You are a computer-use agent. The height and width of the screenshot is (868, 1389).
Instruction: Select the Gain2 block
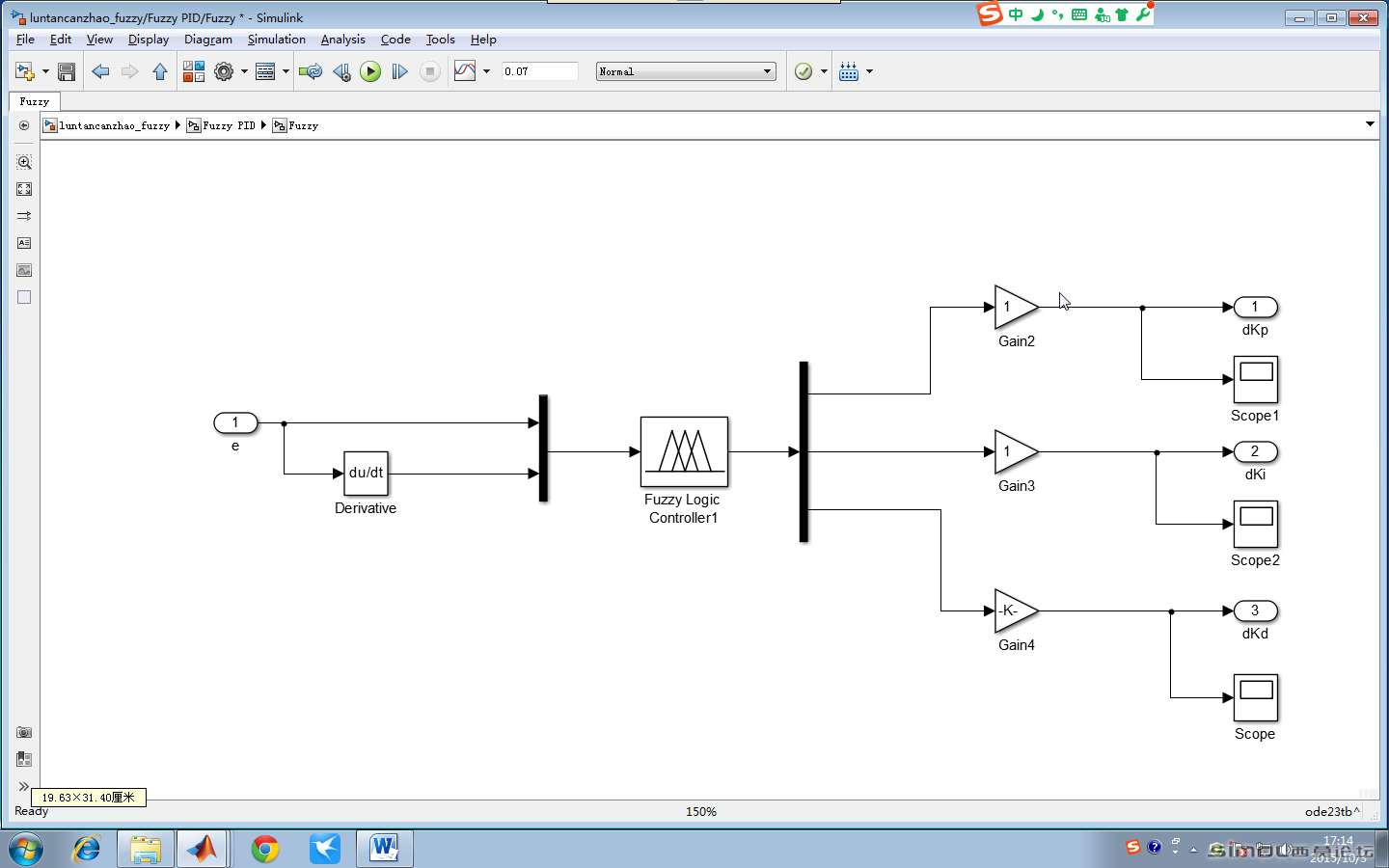1017,308
